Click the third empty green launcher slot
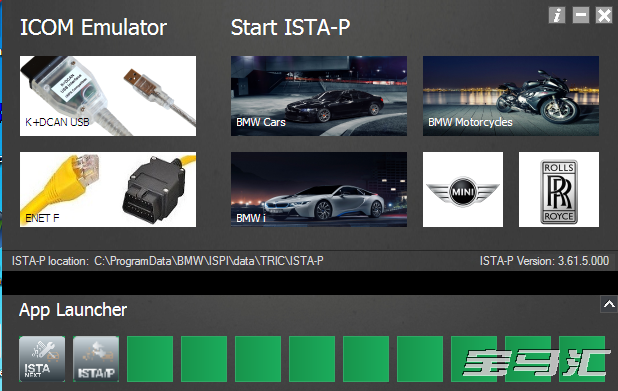618x391 pixels. [258, 359]
